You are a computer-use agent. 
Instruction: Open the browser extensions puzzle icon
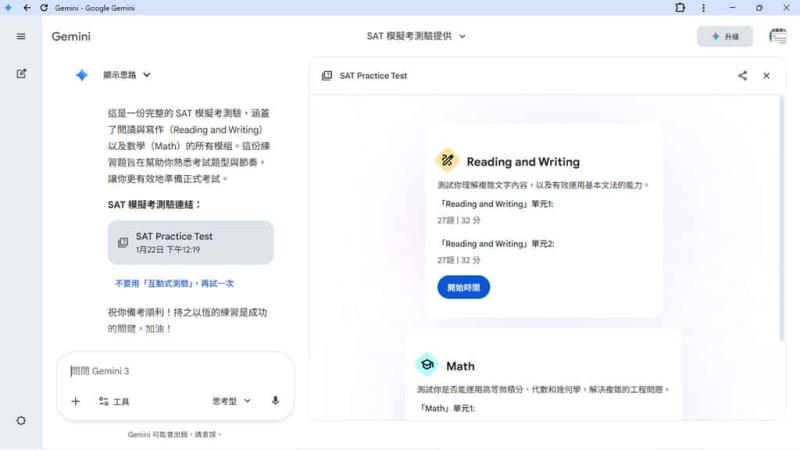(x=680, y=8)
